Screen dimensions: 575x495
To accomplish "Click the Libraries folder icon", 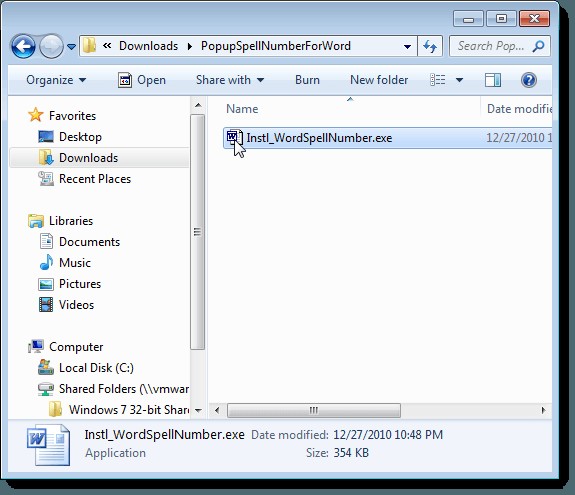I will pyautogui.click(x=36, y=221).
